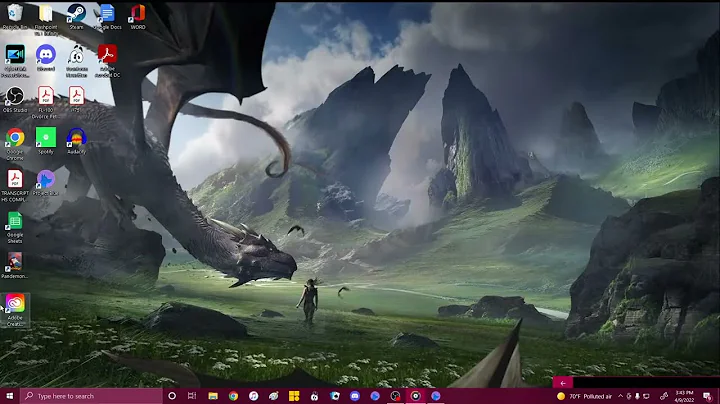Open the Pandemon... desktop shortcut
Image resolution: width=720 pixels, height=404 pixels.
click(x=15, y=265)
